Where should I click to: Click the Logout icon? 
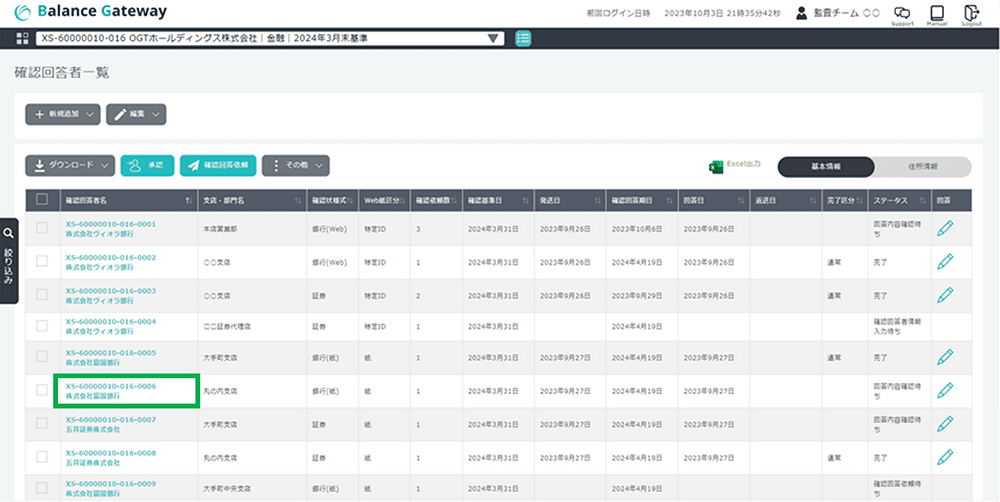[x=971, y=13]
